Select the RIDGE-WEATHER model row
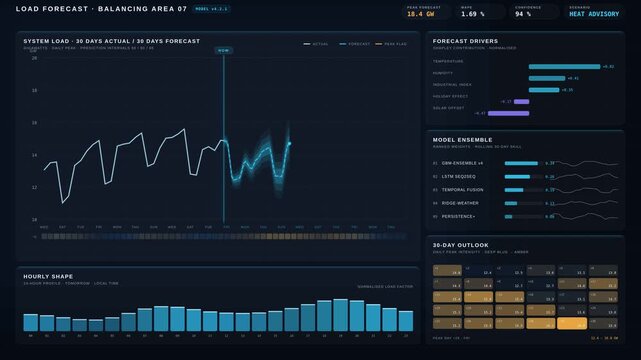Viewport: 641px width, 360px height. [525, 203]
